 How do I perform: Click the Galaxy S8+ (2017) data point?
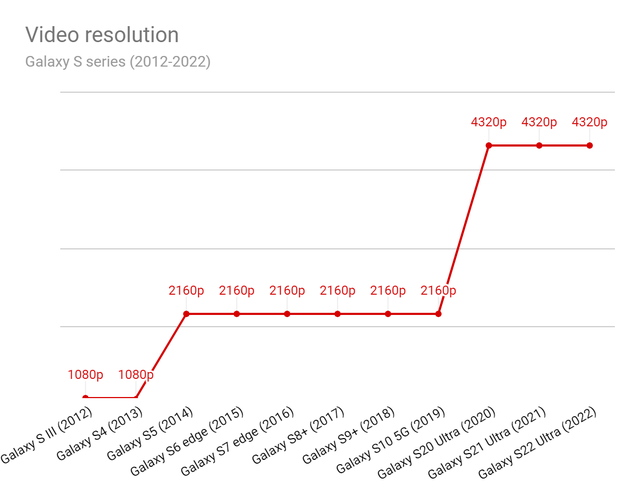coord(338,314)
